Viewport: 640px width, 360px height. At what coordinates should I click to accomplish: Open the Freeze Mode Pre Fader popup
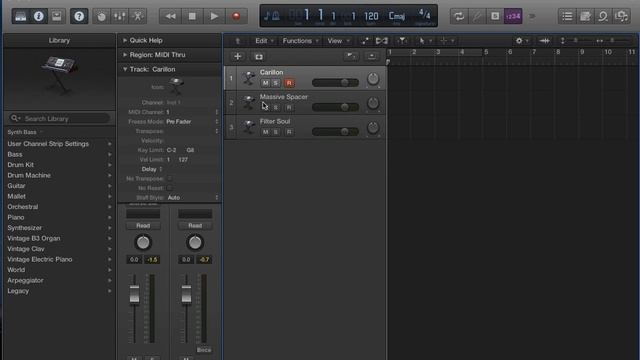tap(192, 122)
